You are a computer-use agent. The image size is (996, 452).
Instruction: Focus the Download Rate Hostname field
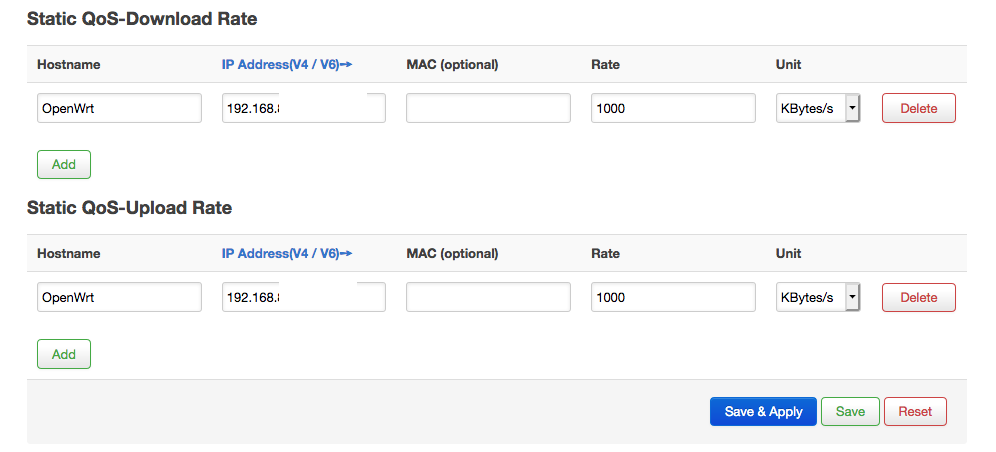pyautogui.click(x=119, y=108)
